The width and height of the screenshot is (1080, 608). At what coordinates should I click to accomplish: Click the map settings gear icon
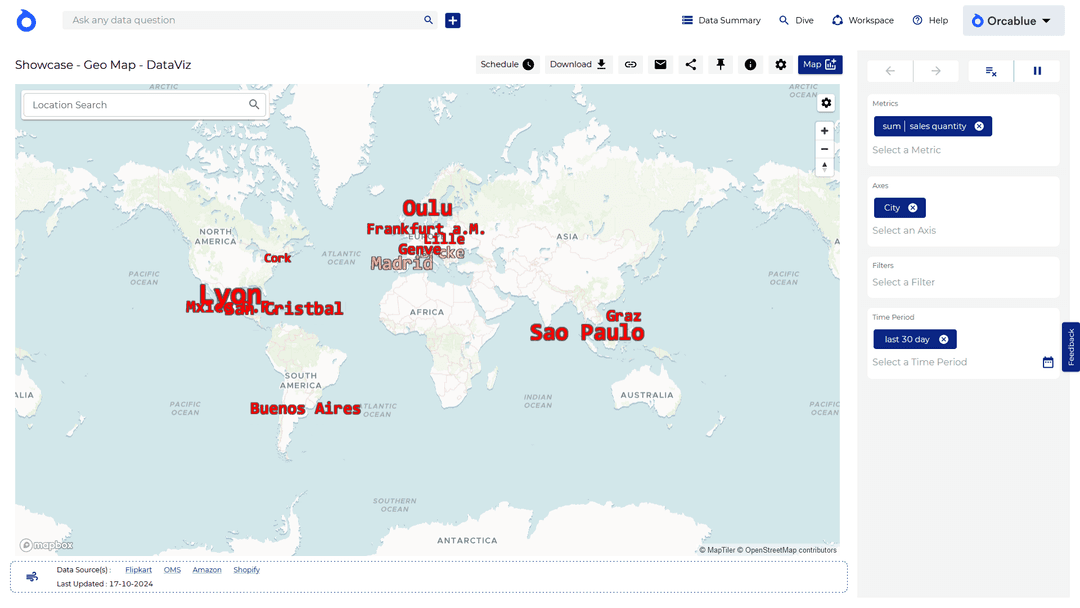click(x=826, y=103)
